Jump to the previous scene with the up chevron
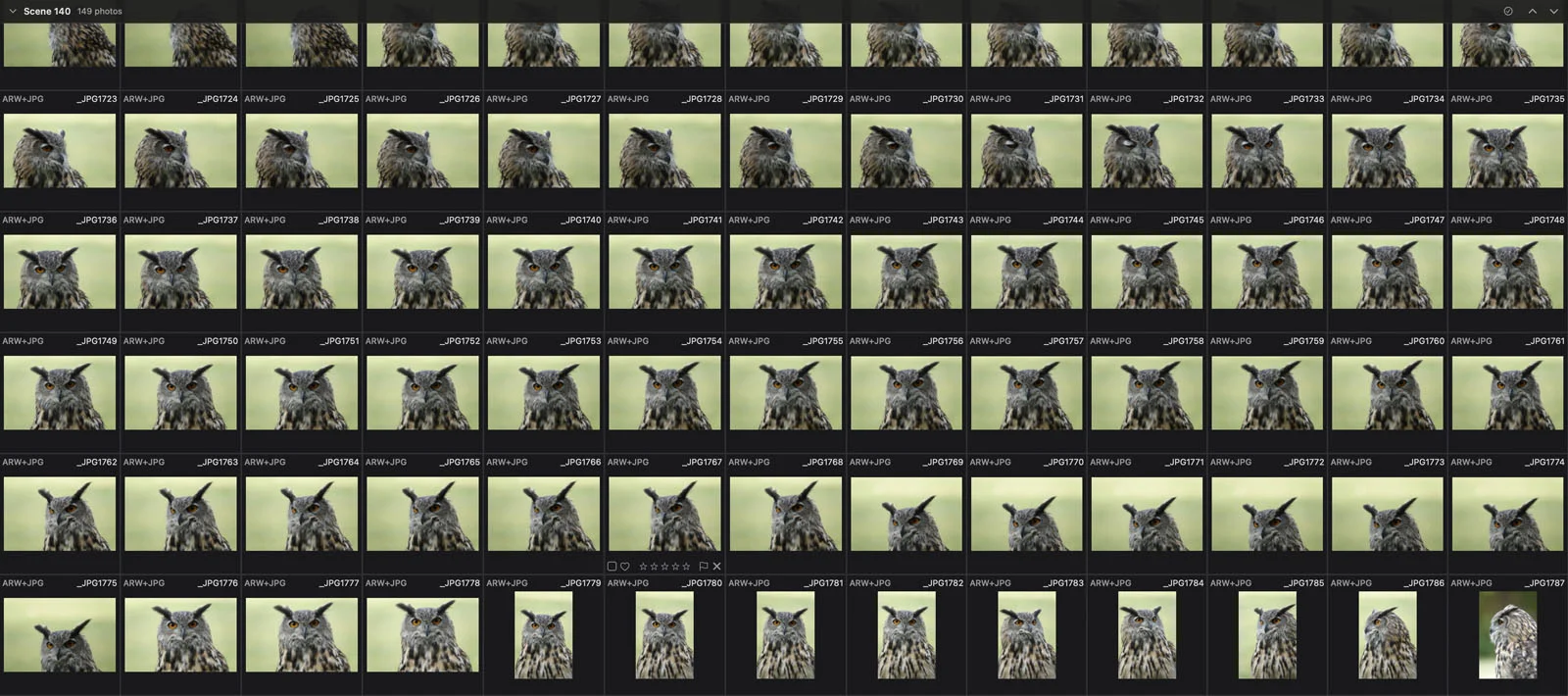Screen dimensions: 1568x696 click(x=1532, y=11)
